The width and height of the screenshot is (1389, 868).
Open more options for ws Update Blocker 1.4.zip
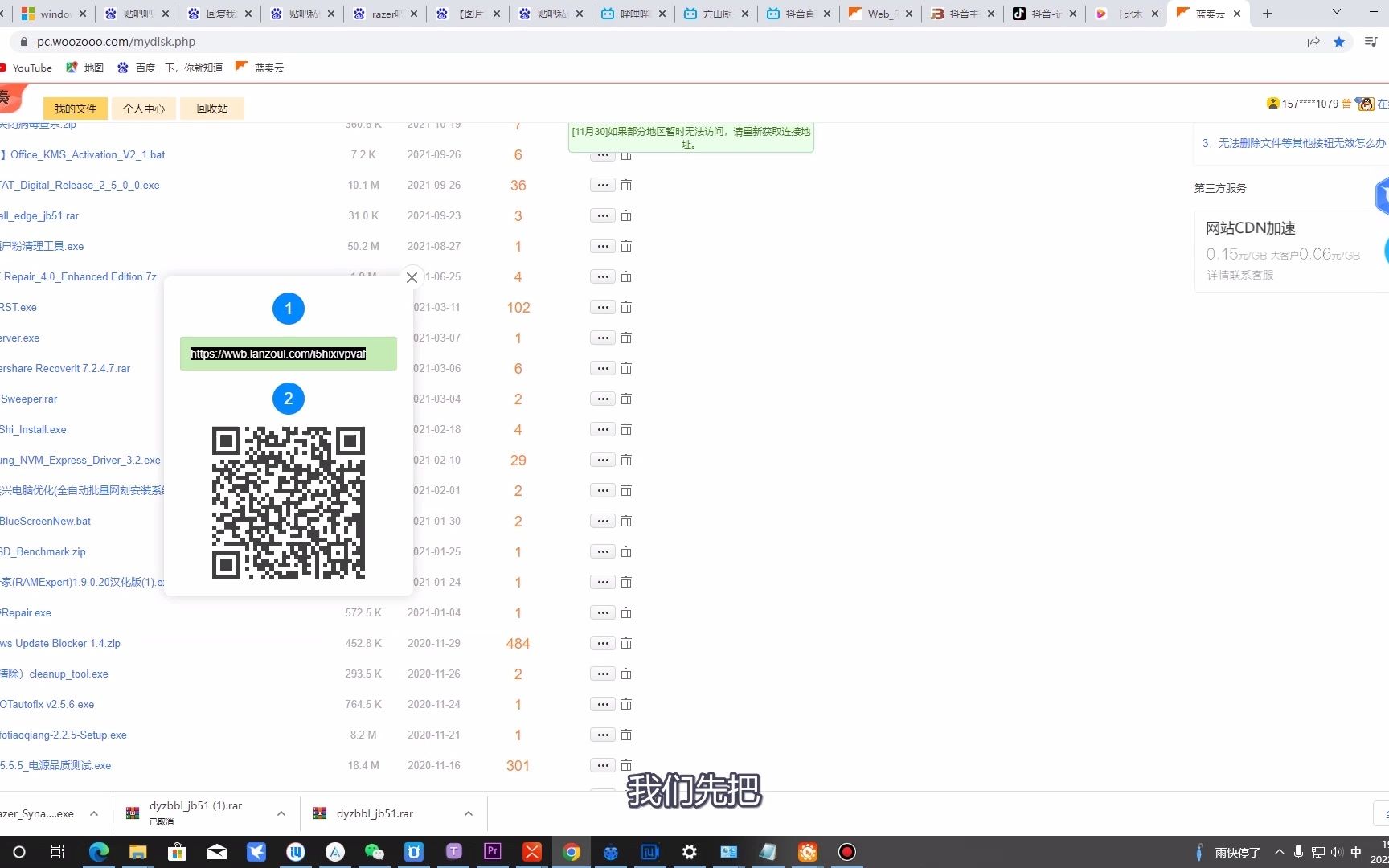[603, 644]
